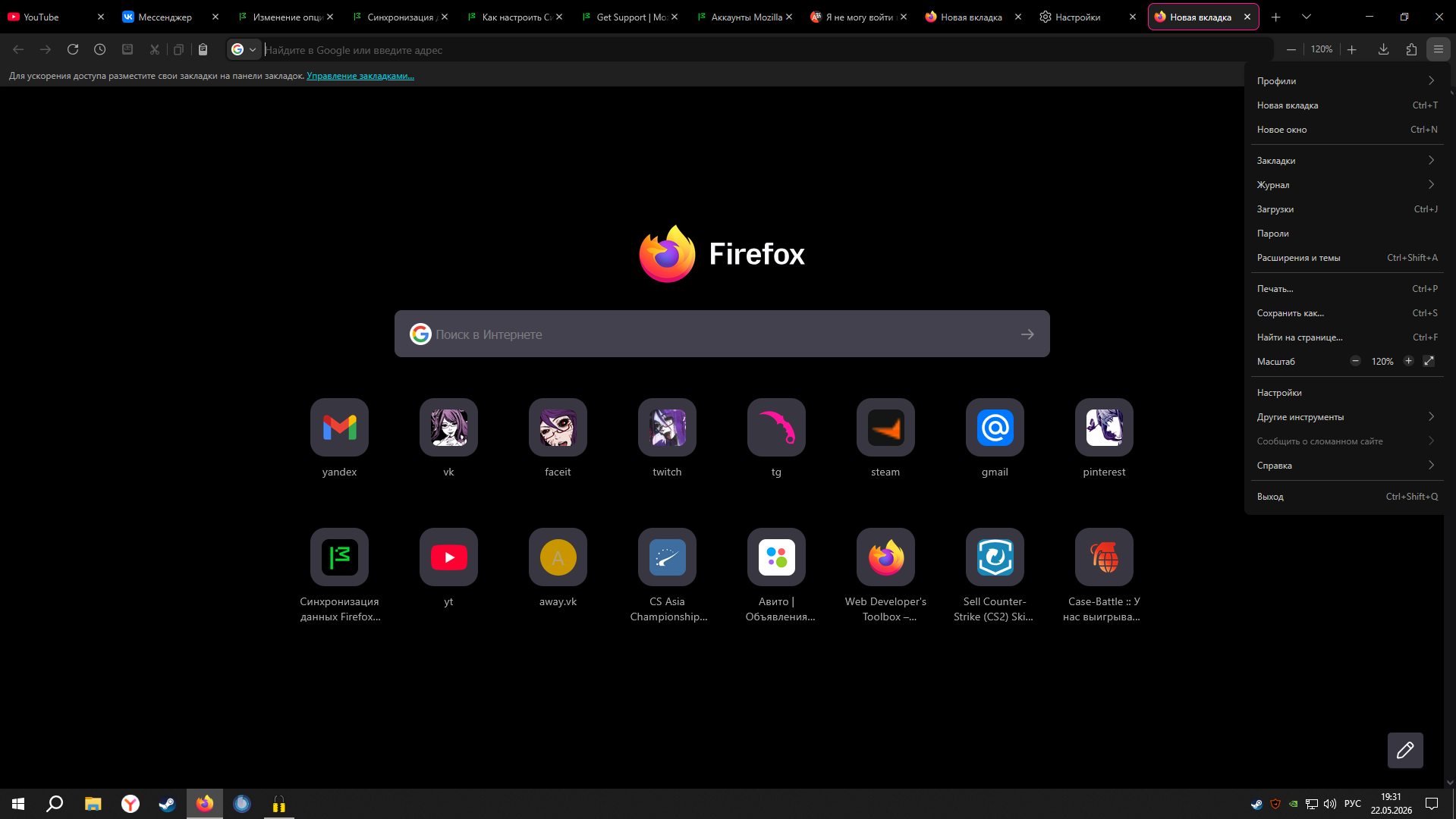Open the downloads panel icon
The image size is (1456, 819).
pos(1383,49)
